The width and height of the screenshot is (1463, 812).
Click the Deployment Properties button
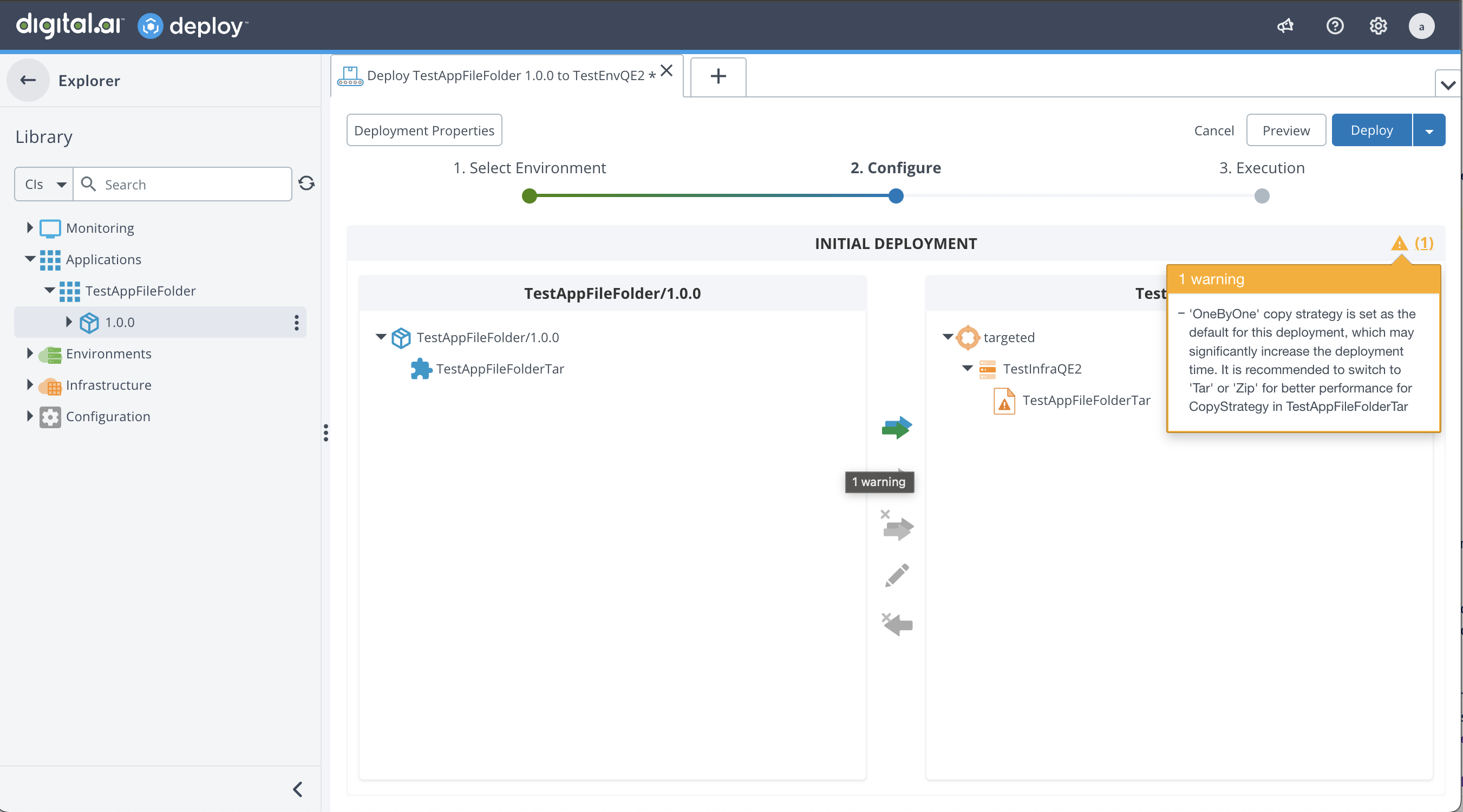(x=423, y=130)
